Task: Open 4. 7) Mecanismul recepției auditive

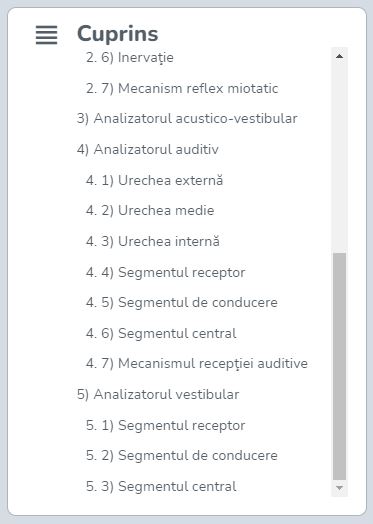Action: click(197, 364)
